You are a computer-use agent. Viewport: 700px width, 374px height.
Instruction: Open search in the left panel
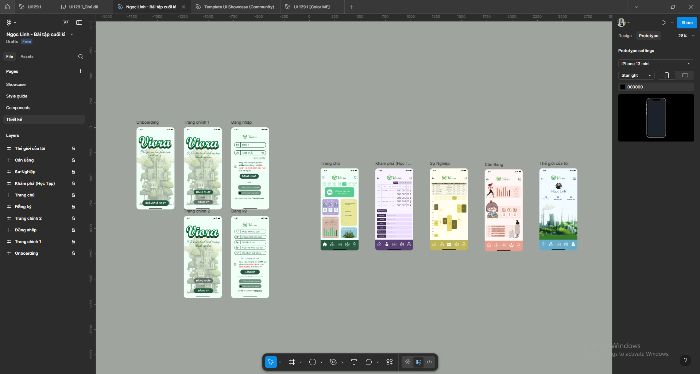click(80, 57)
